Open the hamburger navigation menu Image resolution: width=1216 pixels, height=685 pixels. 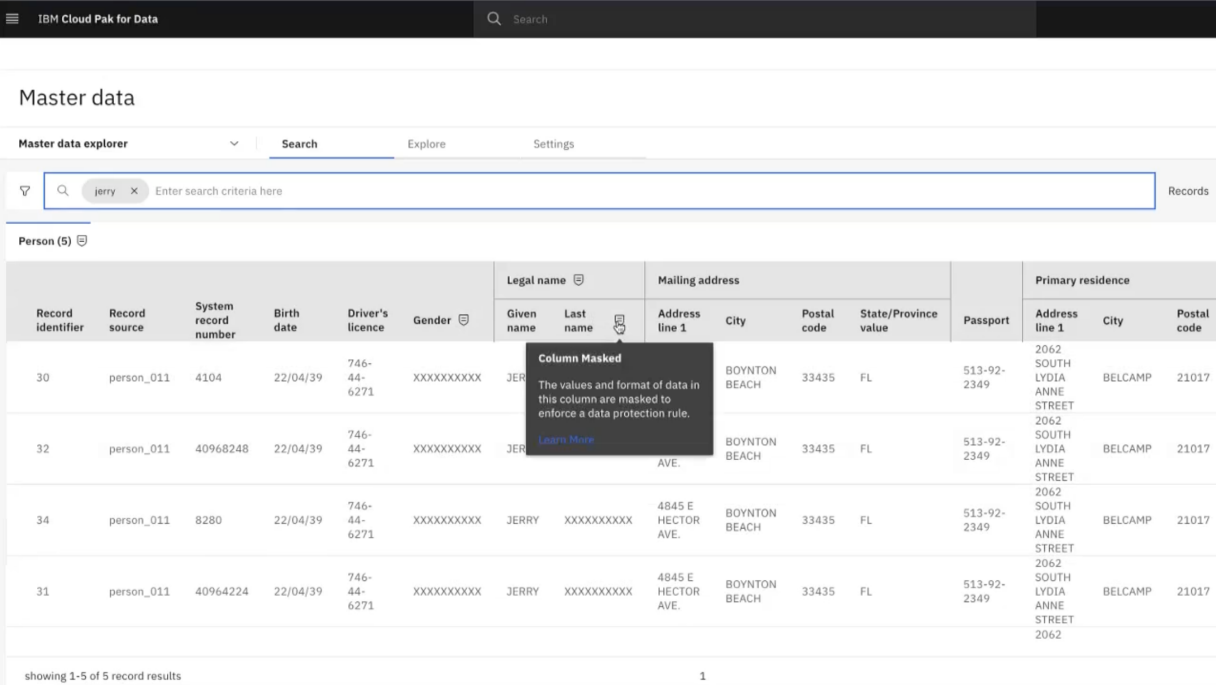[13, 19]
